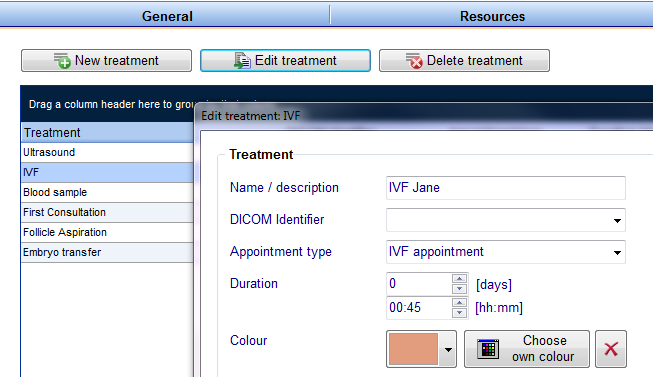This screenshot has height=377, width=653.
Task: Select the Ultrasound treatment row
Action: [107, 152]
